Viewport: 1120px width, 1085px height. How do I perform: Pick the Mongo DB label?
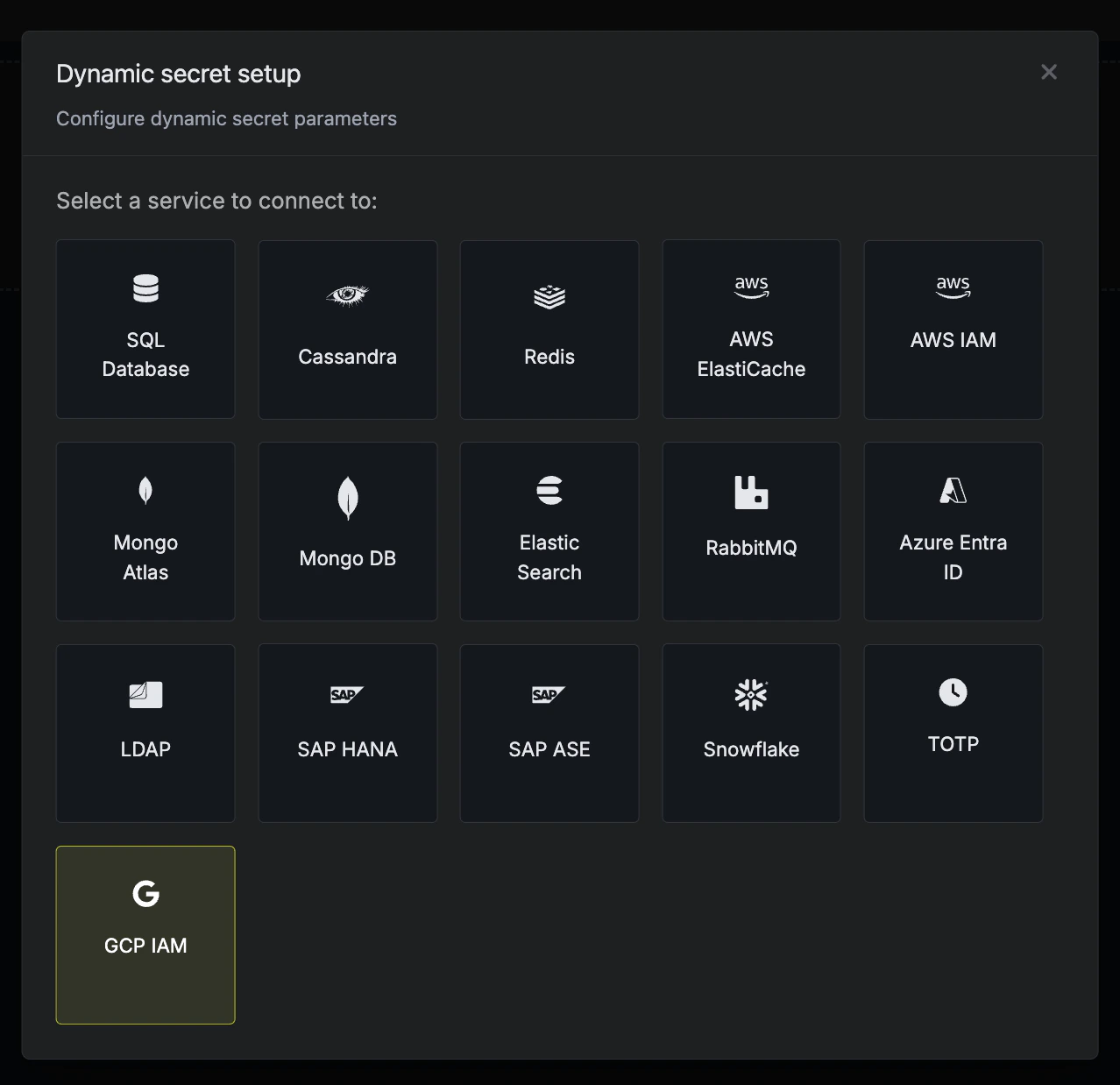click(348, 558)
